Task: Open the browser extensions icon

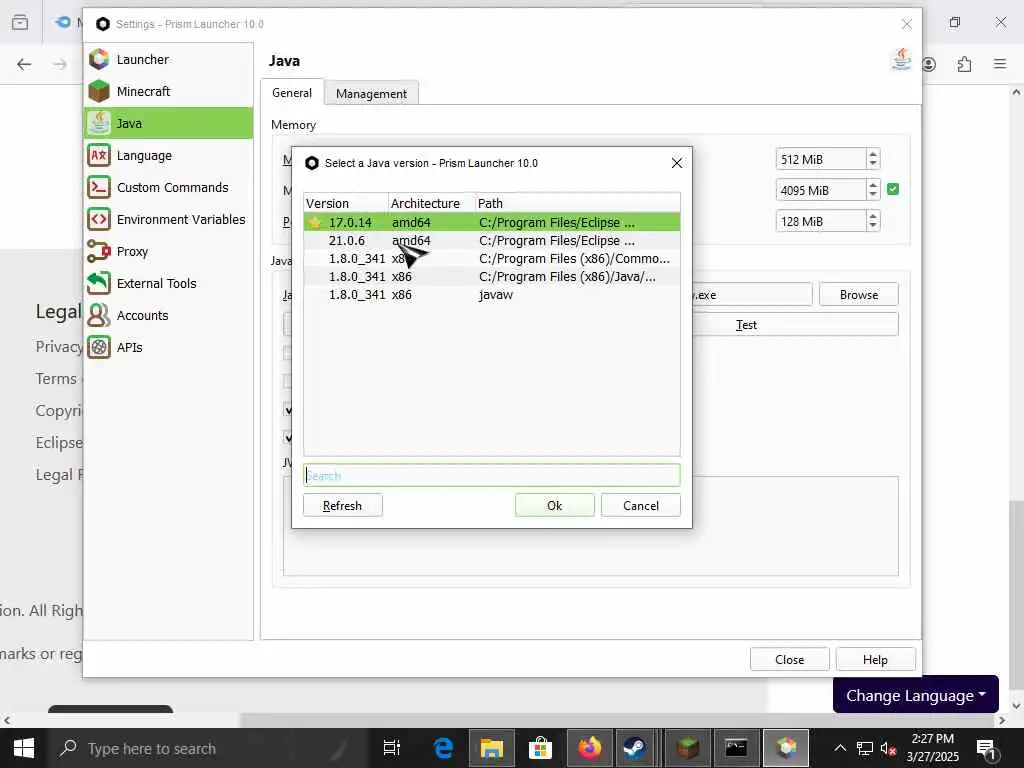Action: pos(965,64)
